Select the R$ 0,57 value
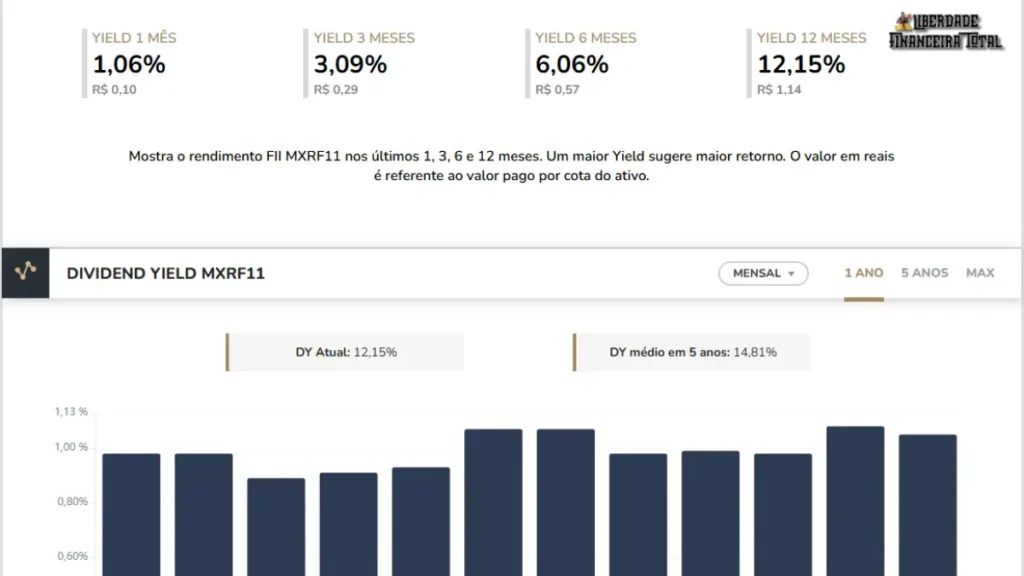Screen dimensions: 1024x576 click(x=557, y=89)
